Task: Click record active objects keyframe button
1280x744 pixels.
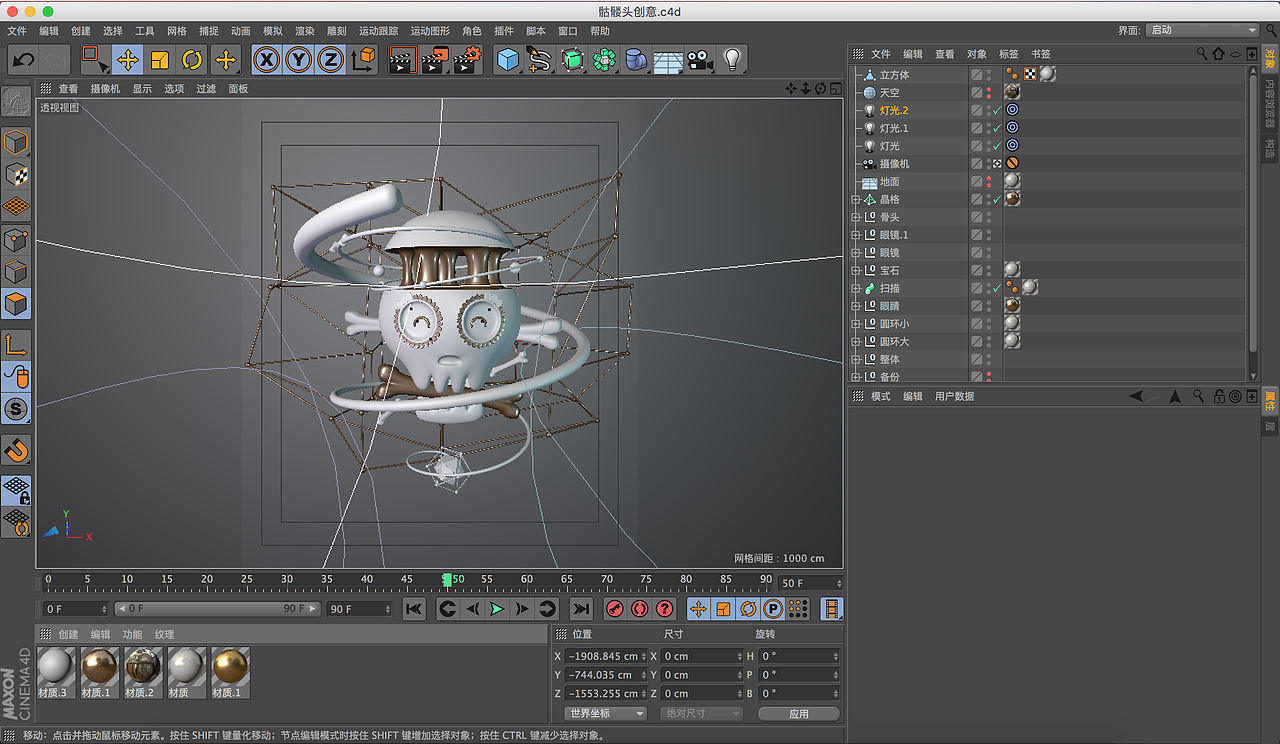Action: pos(615,608)
